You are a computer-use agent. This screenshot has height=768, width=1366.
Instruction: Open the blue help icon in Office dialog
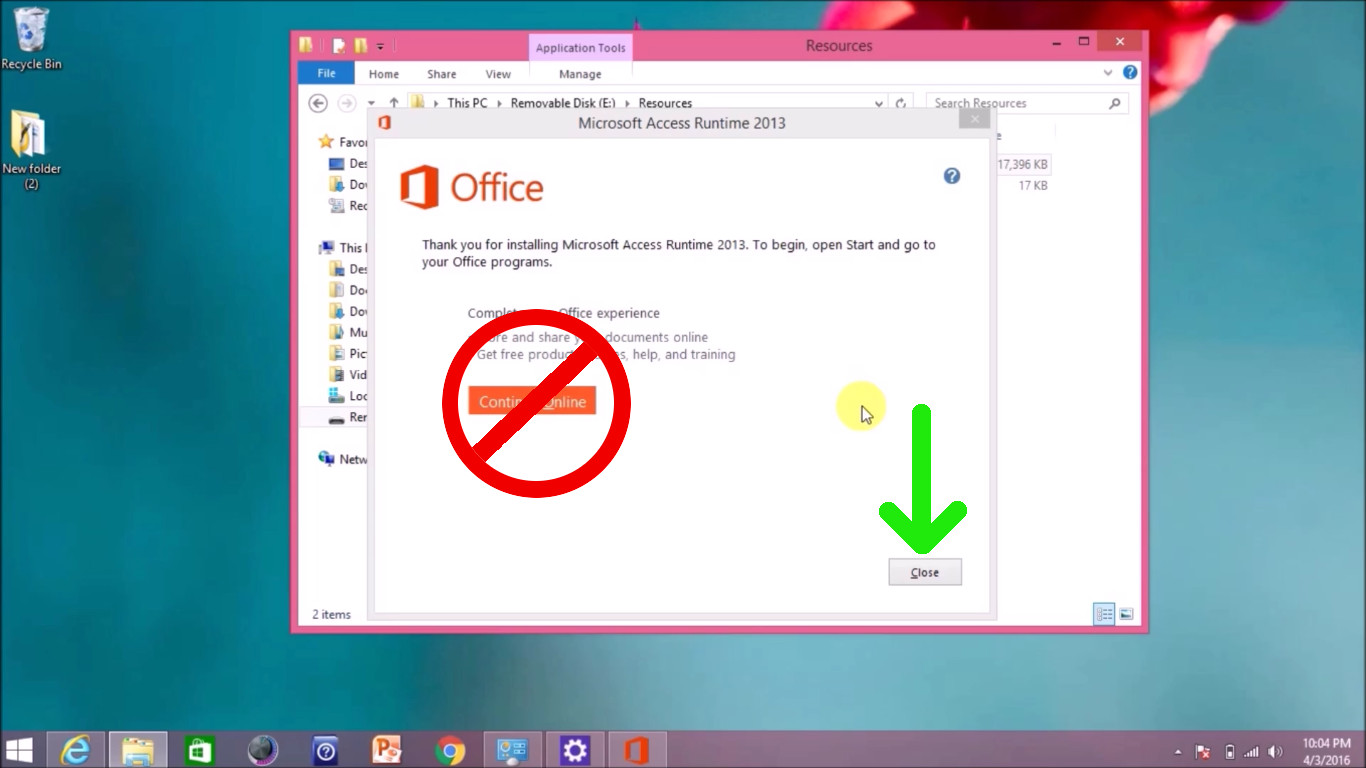click(x=952, y=176)
